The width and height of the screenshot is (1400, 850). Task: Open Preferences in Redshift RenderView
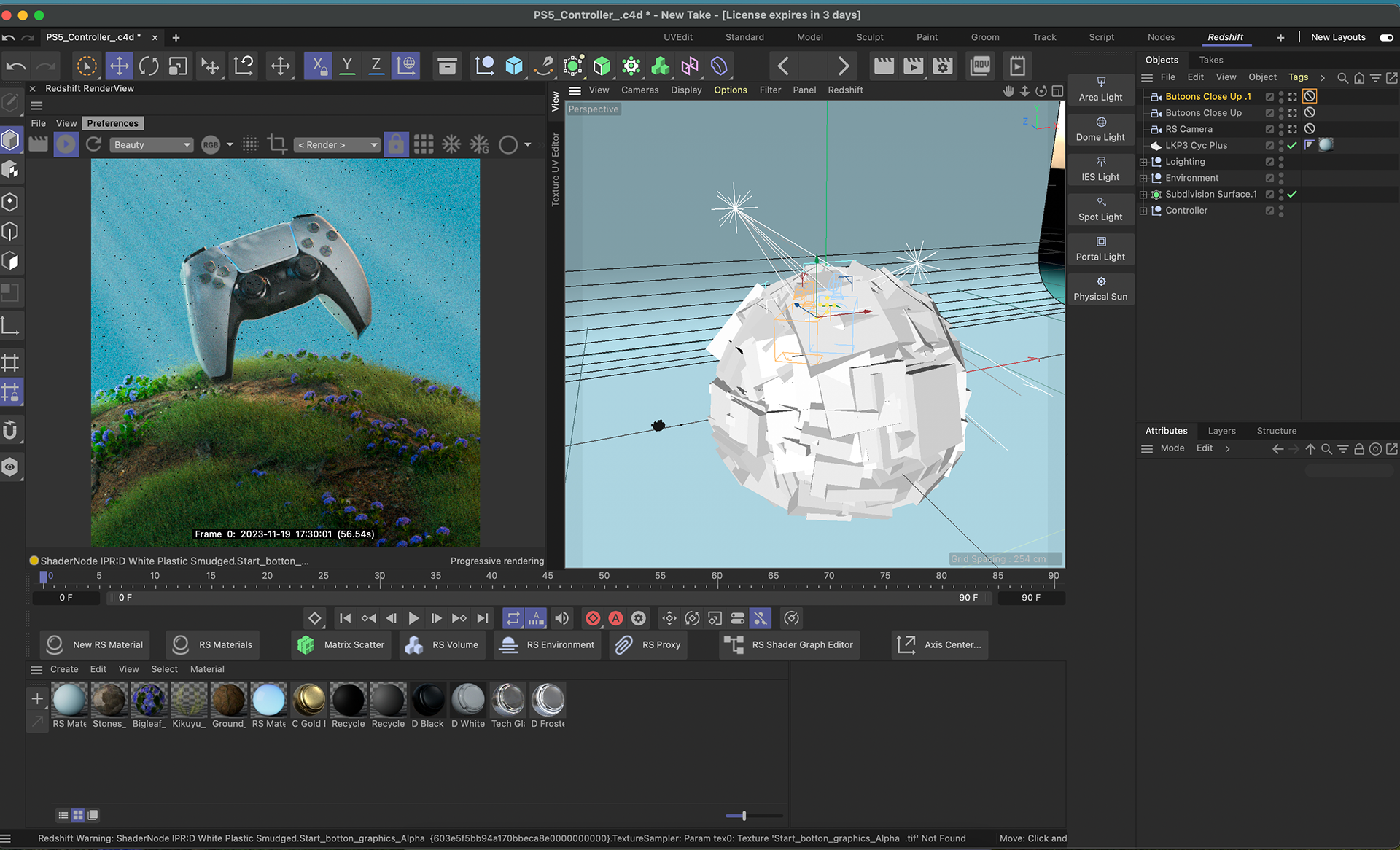tap(112, 123)
